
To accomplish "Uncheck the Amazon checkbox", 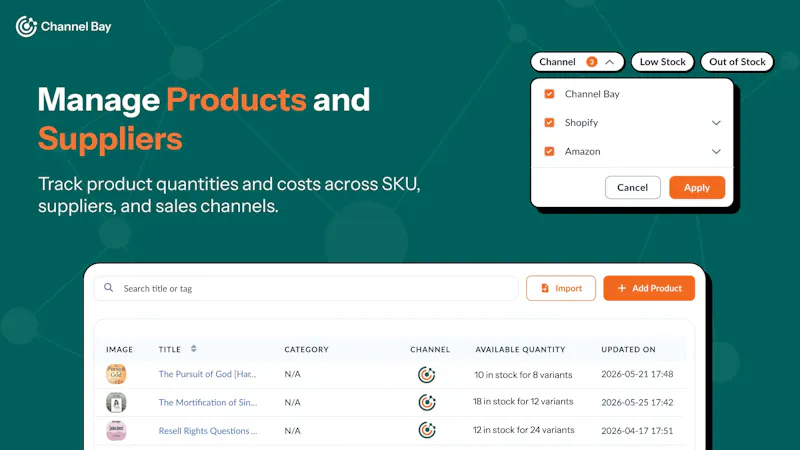I will [x=549, y=151].
